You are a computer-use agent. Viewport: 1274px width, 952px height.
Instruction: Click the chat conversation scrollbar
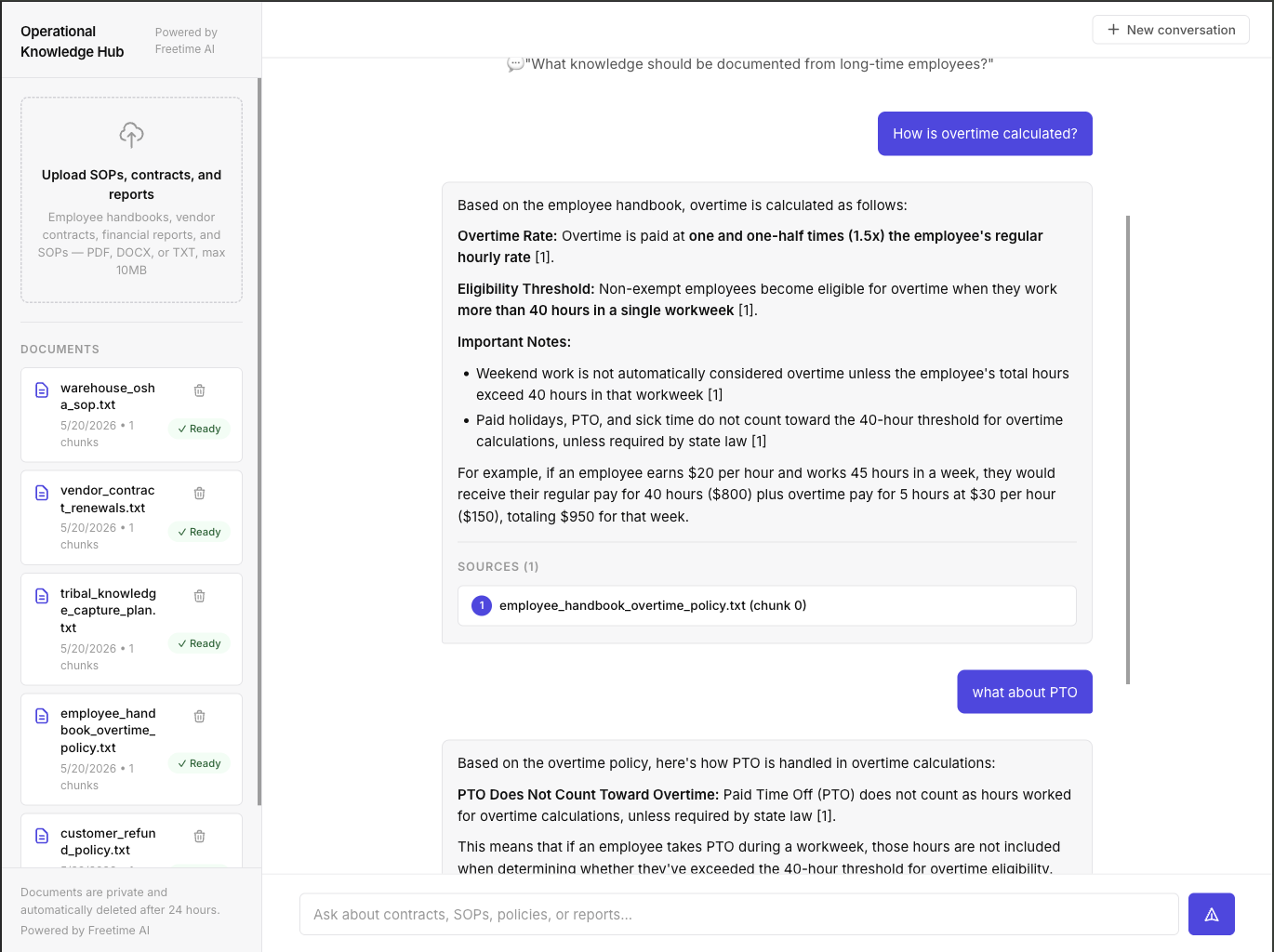[1128, 450]
